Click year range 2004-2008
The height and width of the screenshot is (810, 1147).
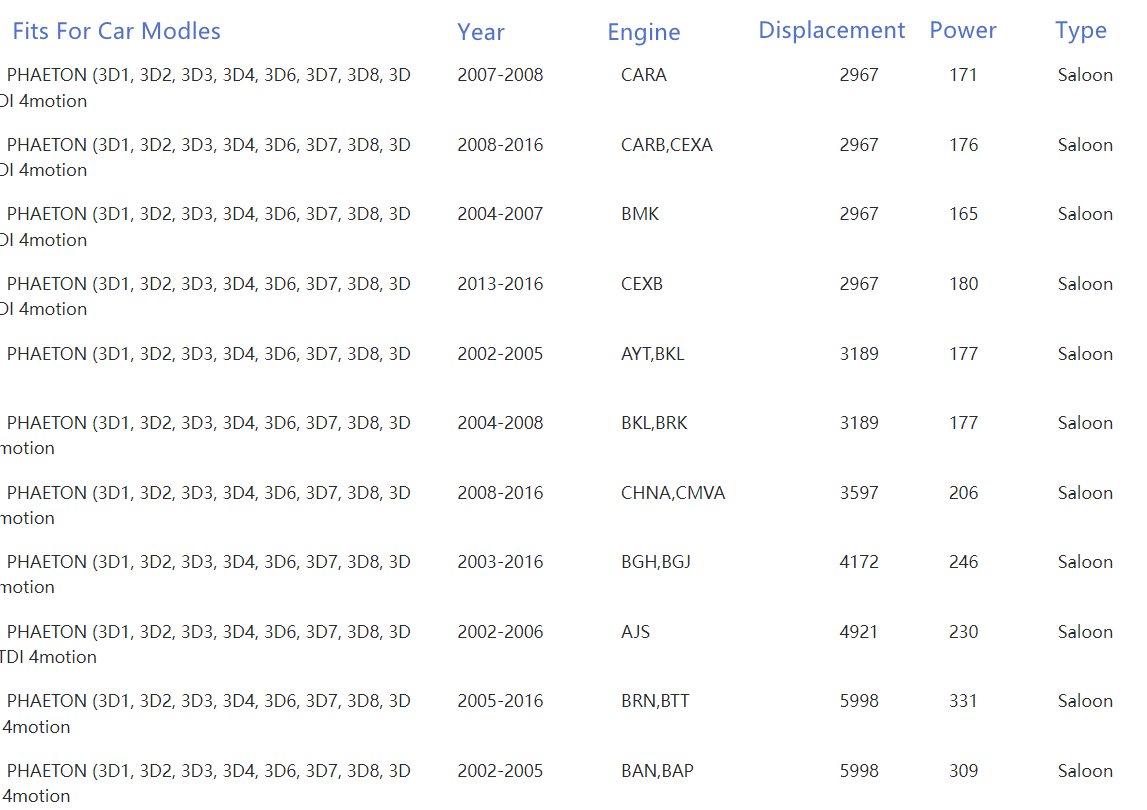coord(500,423)
